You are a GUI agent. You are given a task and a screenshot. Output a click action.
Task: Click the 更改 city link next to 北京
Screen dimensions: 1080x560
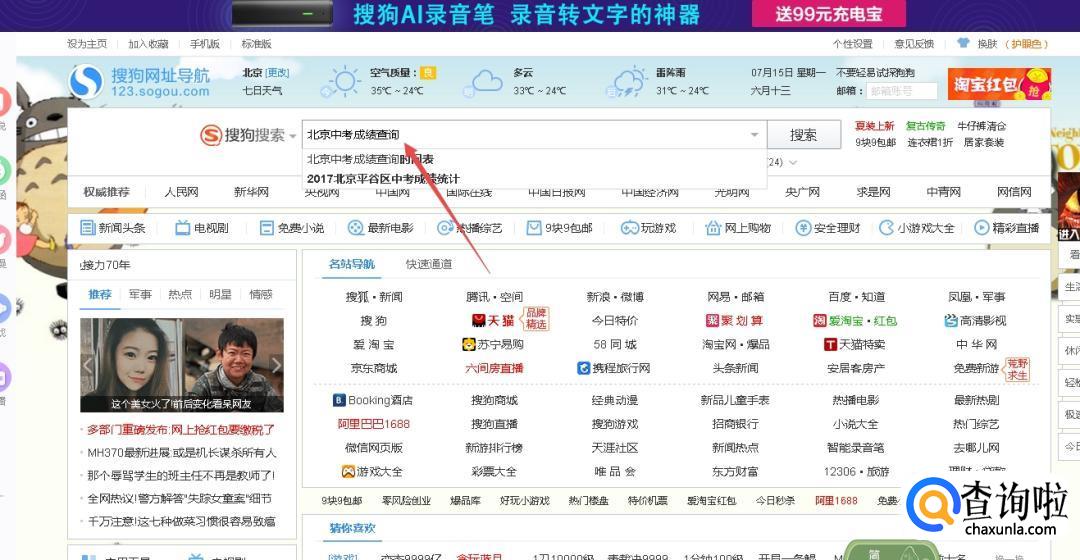click(x=277, y=73)
